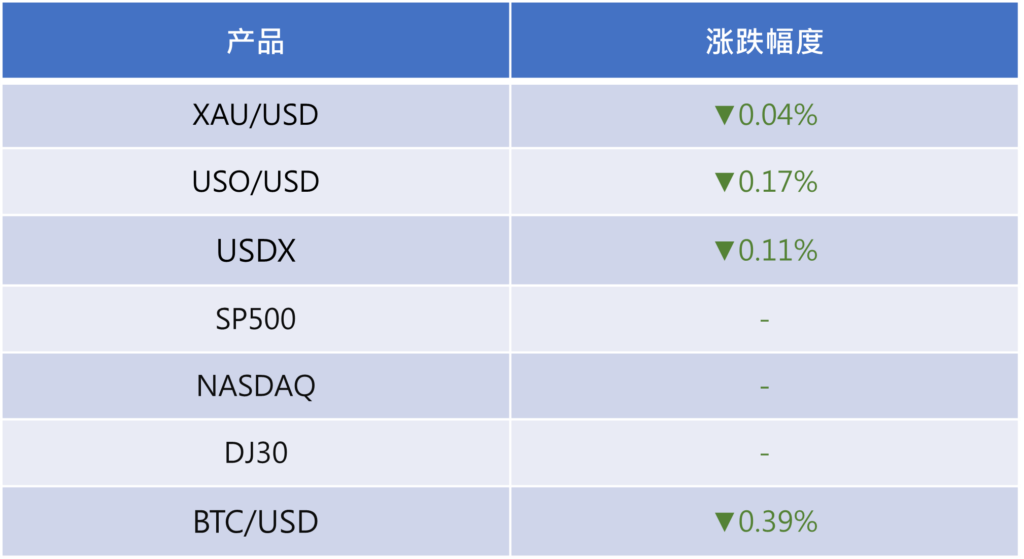Select the dash in the NASDAQ row

click(x=764, y=387)
